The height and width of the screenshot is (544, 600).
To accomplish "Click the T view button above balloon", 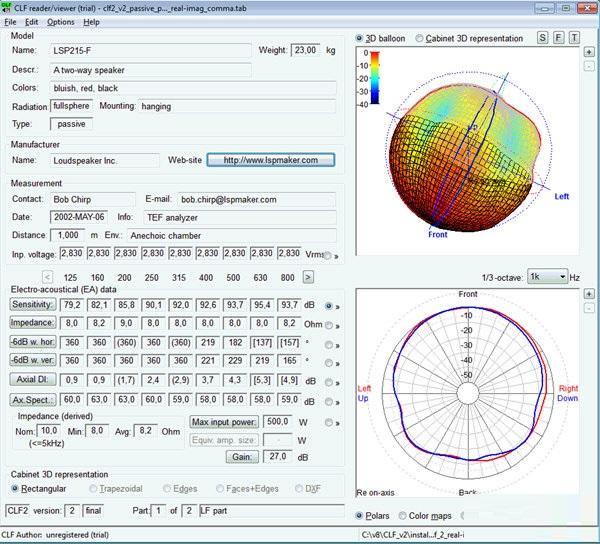I will pyautogui.click(x=574, y=38).
